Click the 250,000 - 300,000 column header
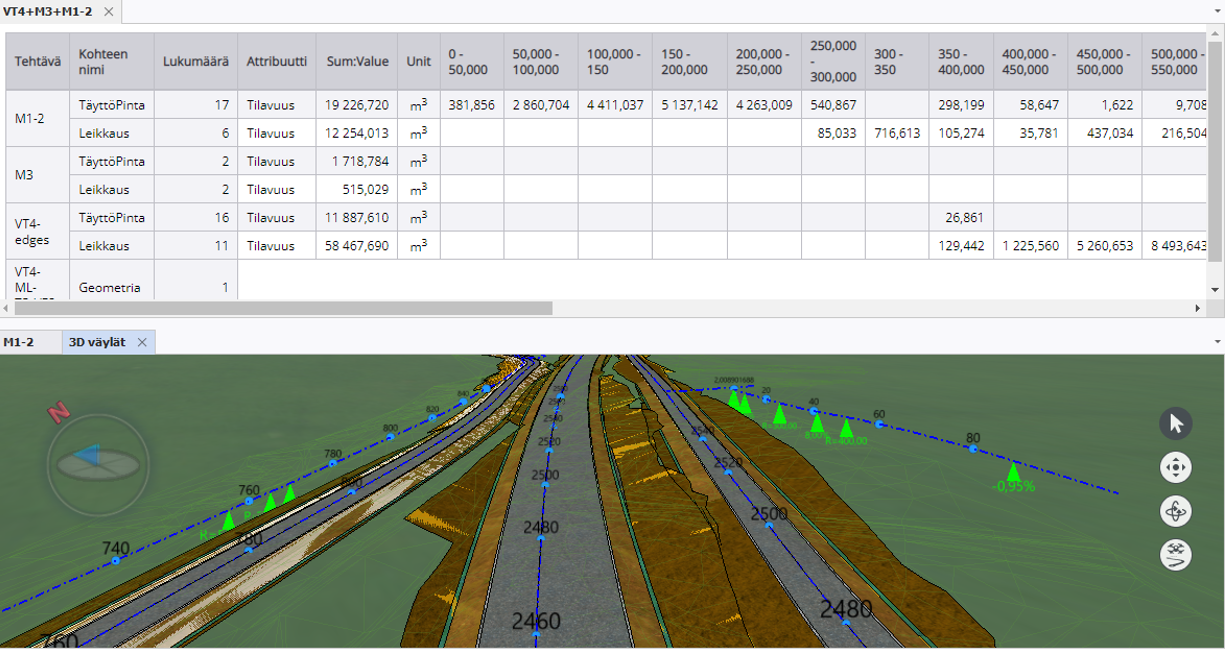The height and width of the screenshot is (649, 1227). pyautogui.click(x=833, y=61)
